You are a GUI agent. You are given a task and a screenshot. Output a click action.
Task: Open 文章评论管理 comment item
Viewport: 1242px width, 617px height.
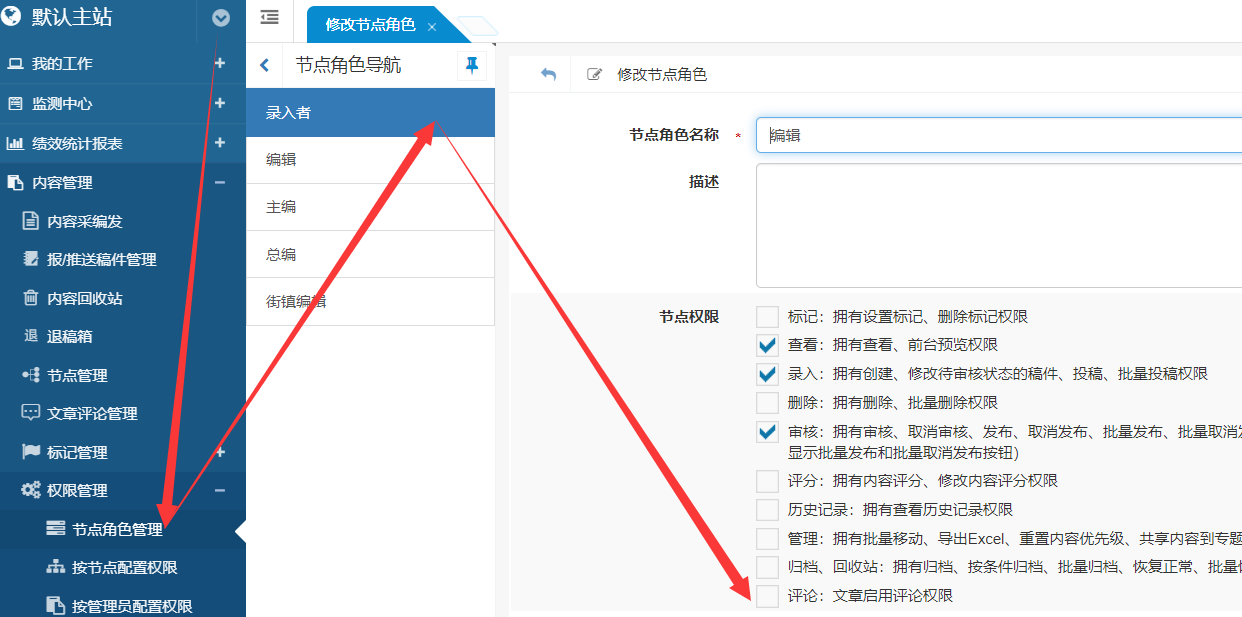pos(91,413)
